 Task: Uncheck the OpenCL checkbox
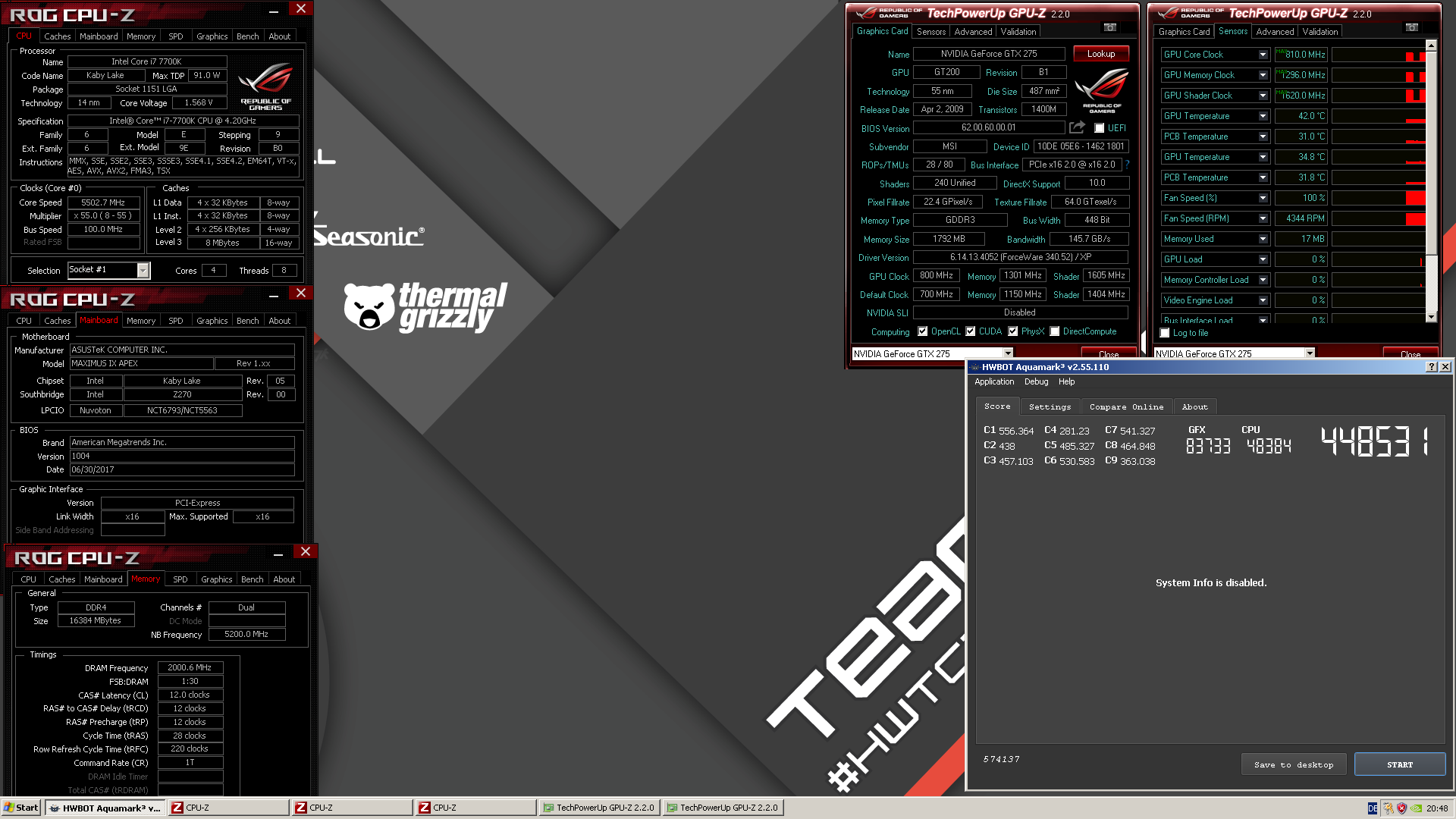pos(923,331)
